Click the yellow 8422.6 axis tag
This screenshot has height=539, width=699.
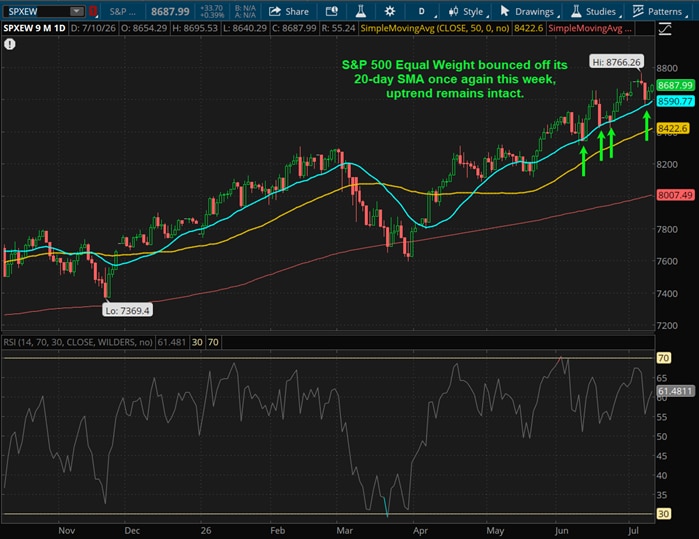[672, 129]
